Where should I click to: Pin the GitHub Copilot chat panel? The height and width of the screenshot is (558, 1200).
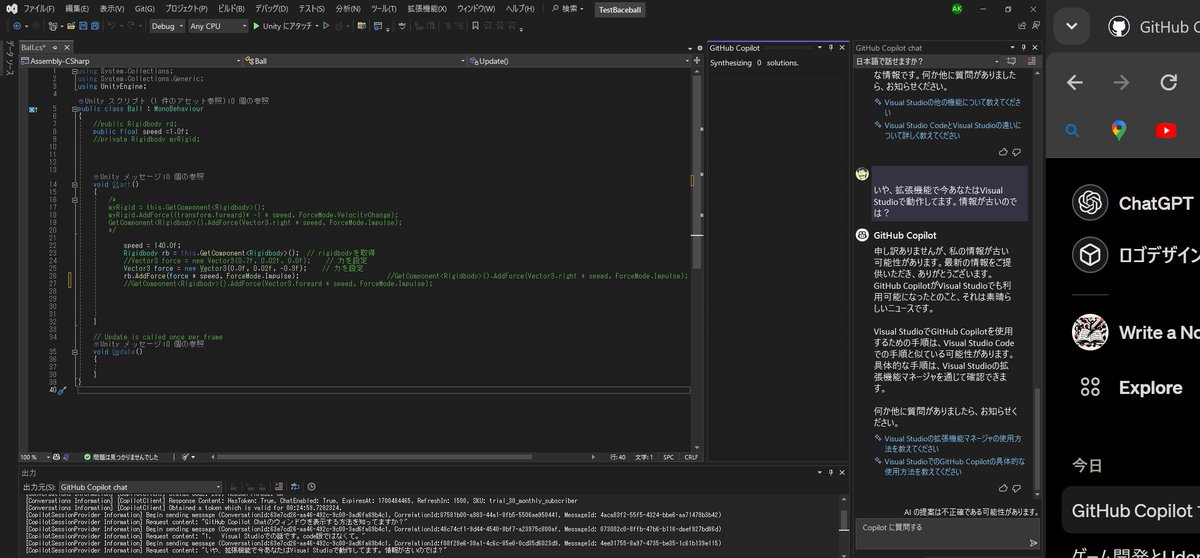1025,48
